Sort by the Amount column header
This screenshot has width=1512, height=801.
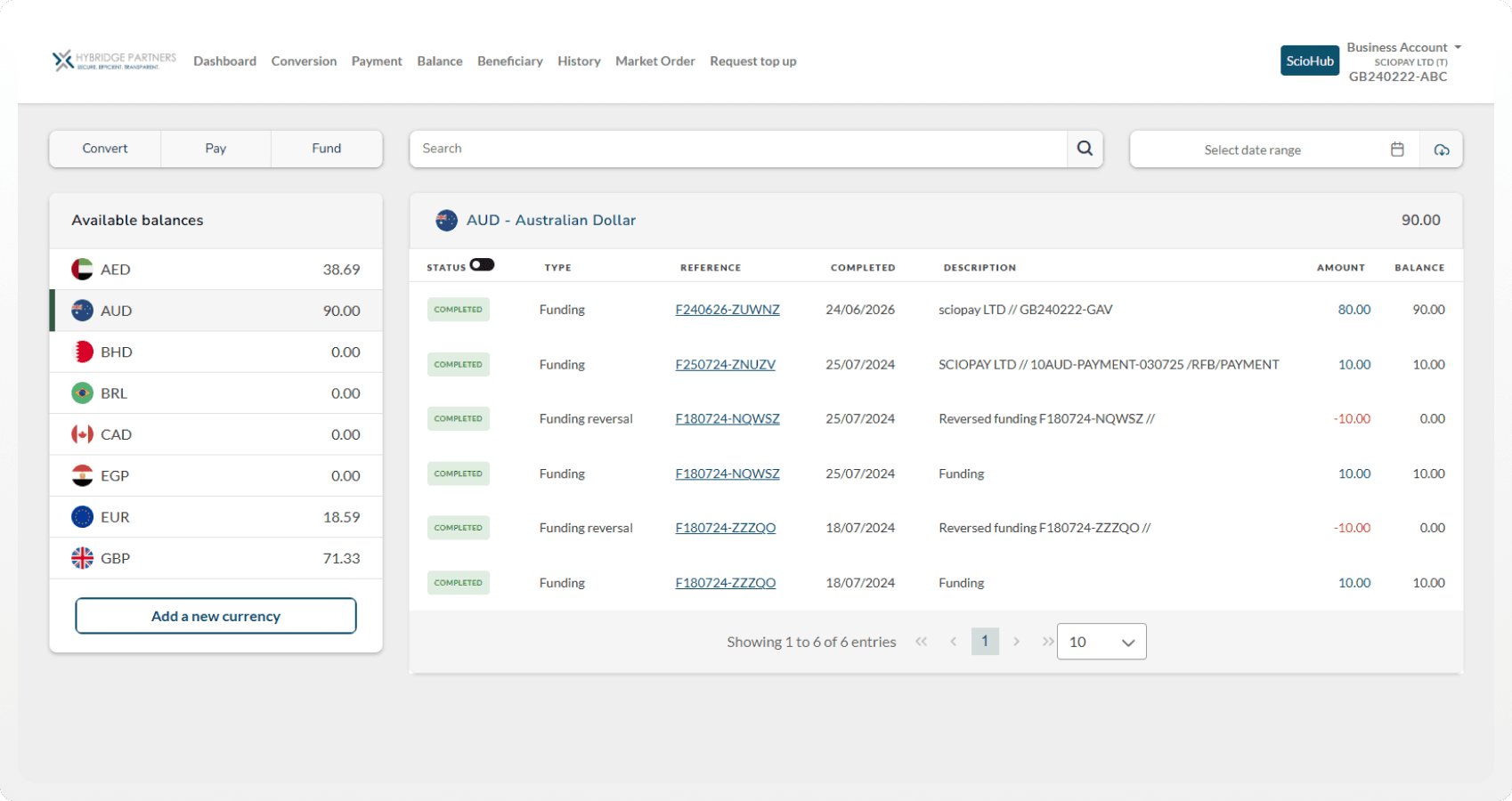pyautogui.click(x=1340, y=267)
